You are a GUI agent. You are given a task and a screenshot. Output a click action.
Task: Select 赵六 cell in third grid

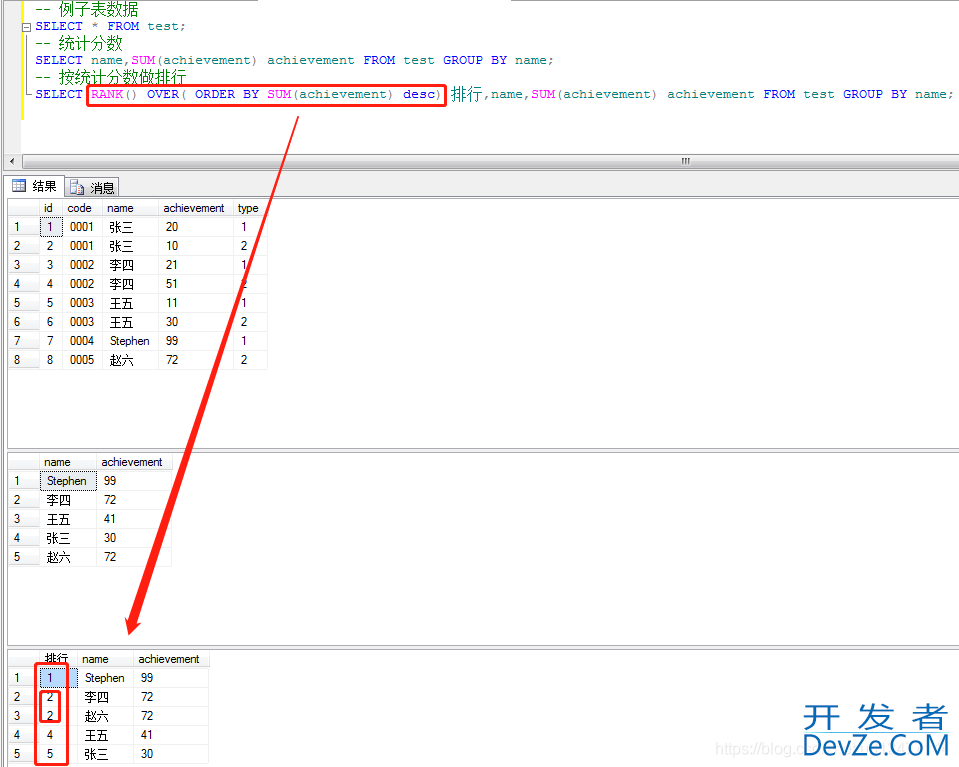tap(105, 716)
